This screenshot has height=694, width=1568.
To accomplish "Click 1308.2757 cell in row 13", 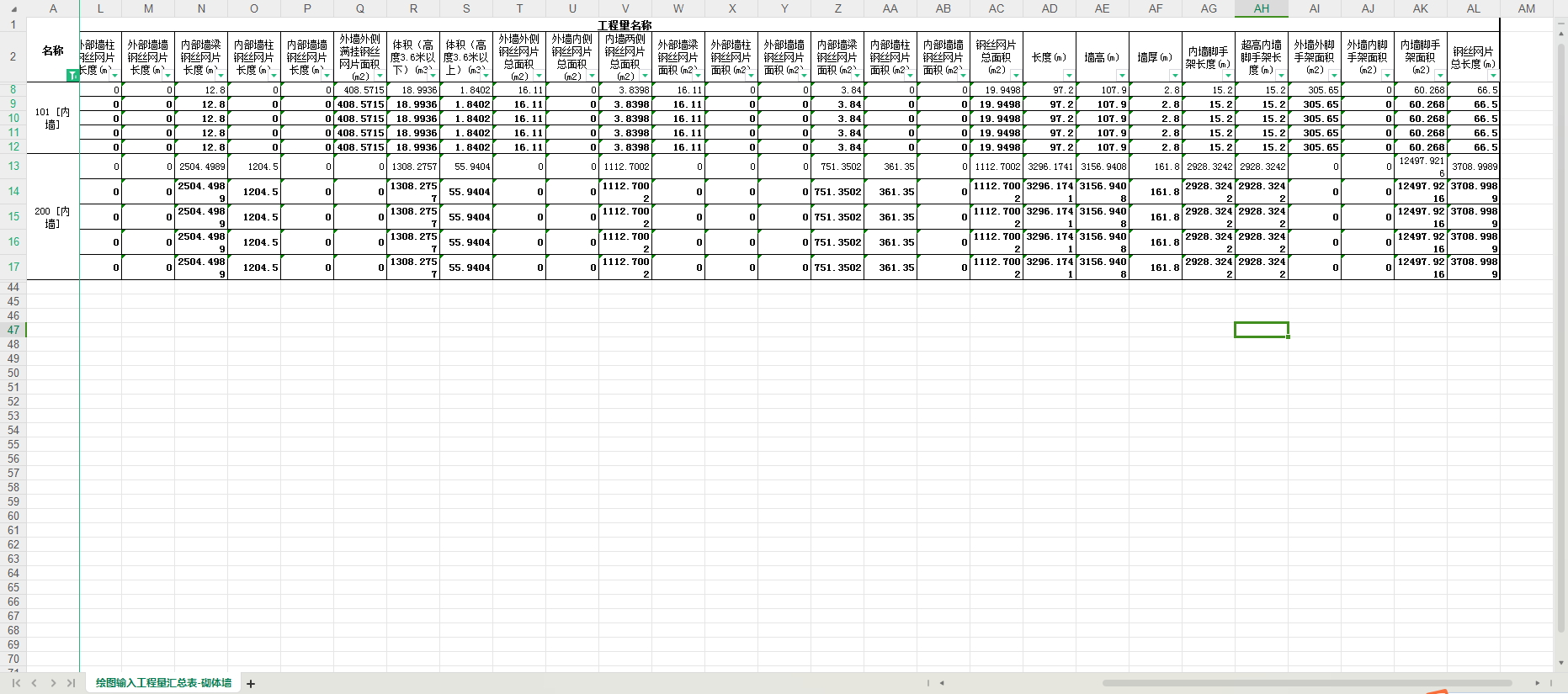I will tap(413, 167).
